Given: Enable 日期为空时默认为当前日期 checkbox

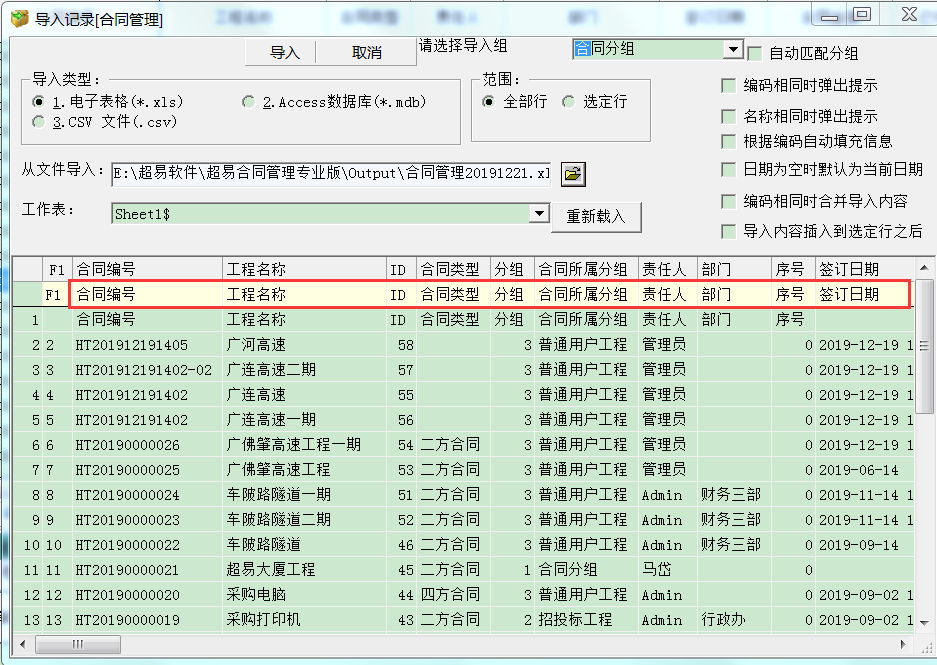Looking at the screenshot, I should coord(729,169).
